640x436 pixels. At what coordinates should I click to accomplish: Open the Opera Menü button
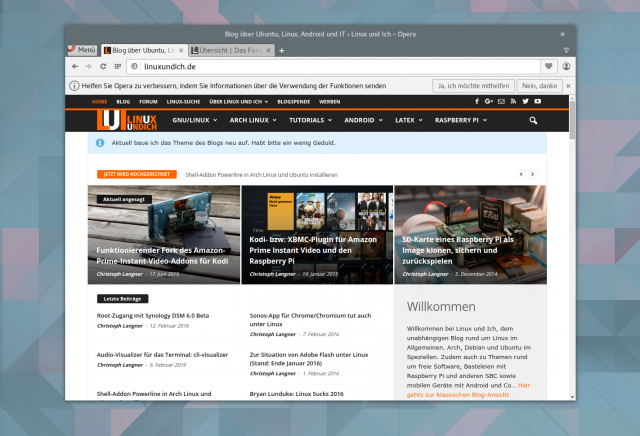click(x=82, y=50)
